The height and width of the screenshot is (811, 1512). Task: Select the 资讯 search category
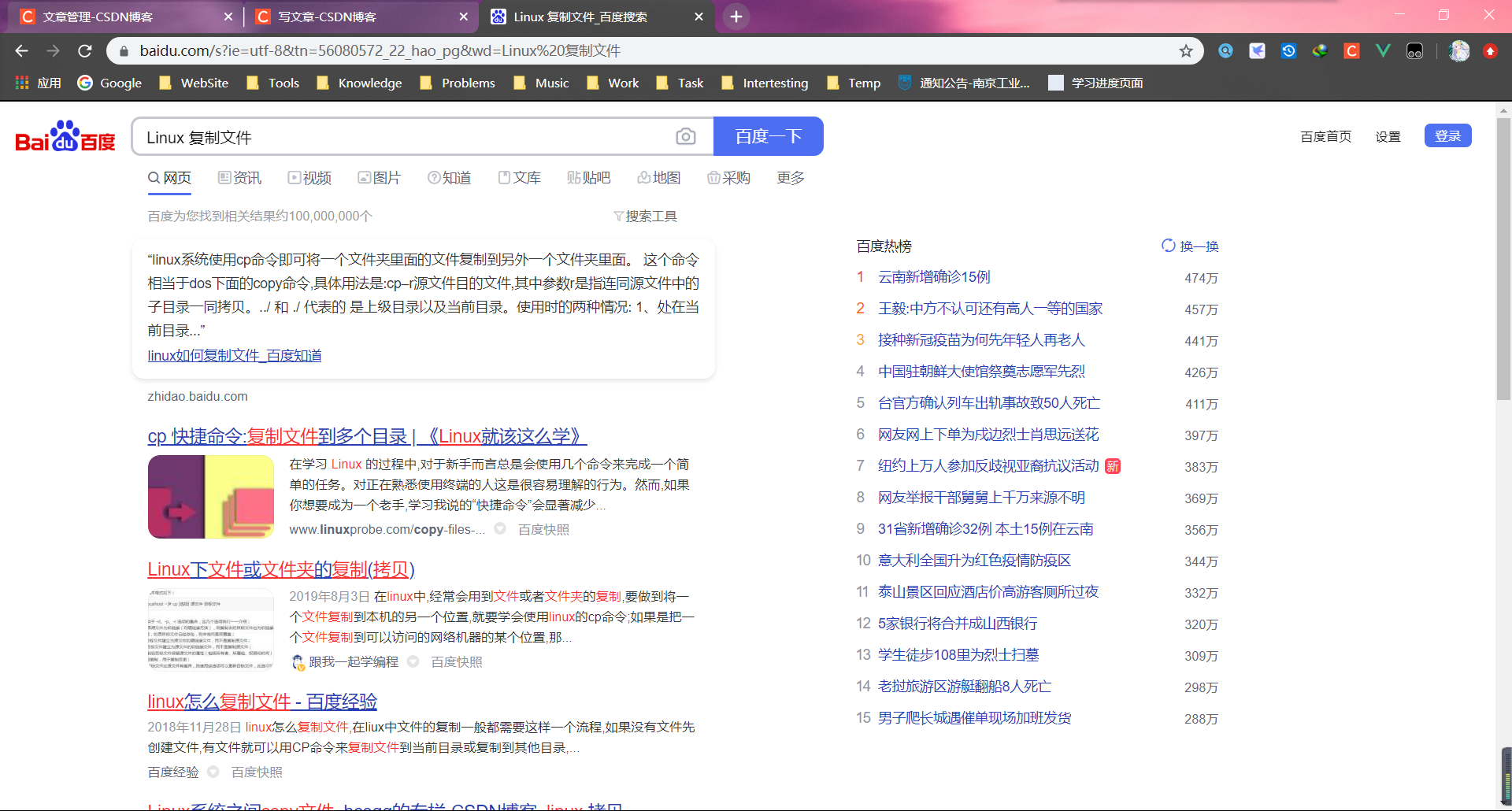point(239,178)
